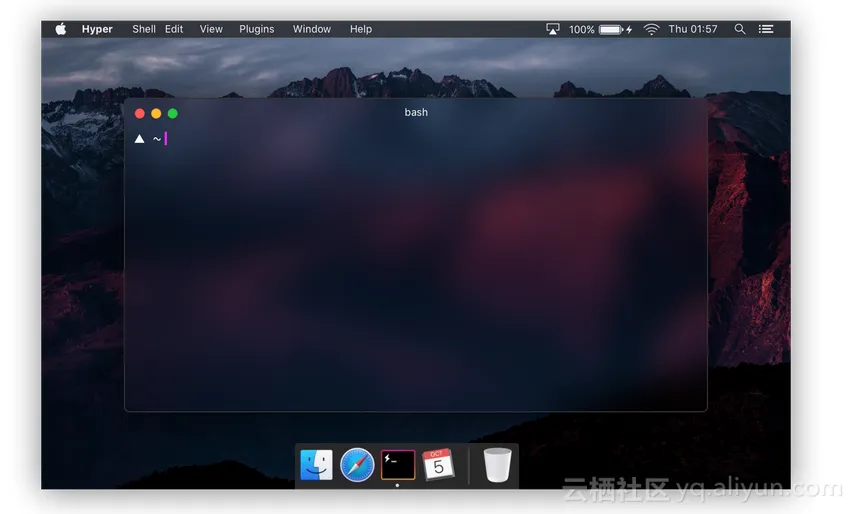The width and height of the screenshot is (854, 514).
Task: Maximize the Hyper window with green button
Action: 173,113
